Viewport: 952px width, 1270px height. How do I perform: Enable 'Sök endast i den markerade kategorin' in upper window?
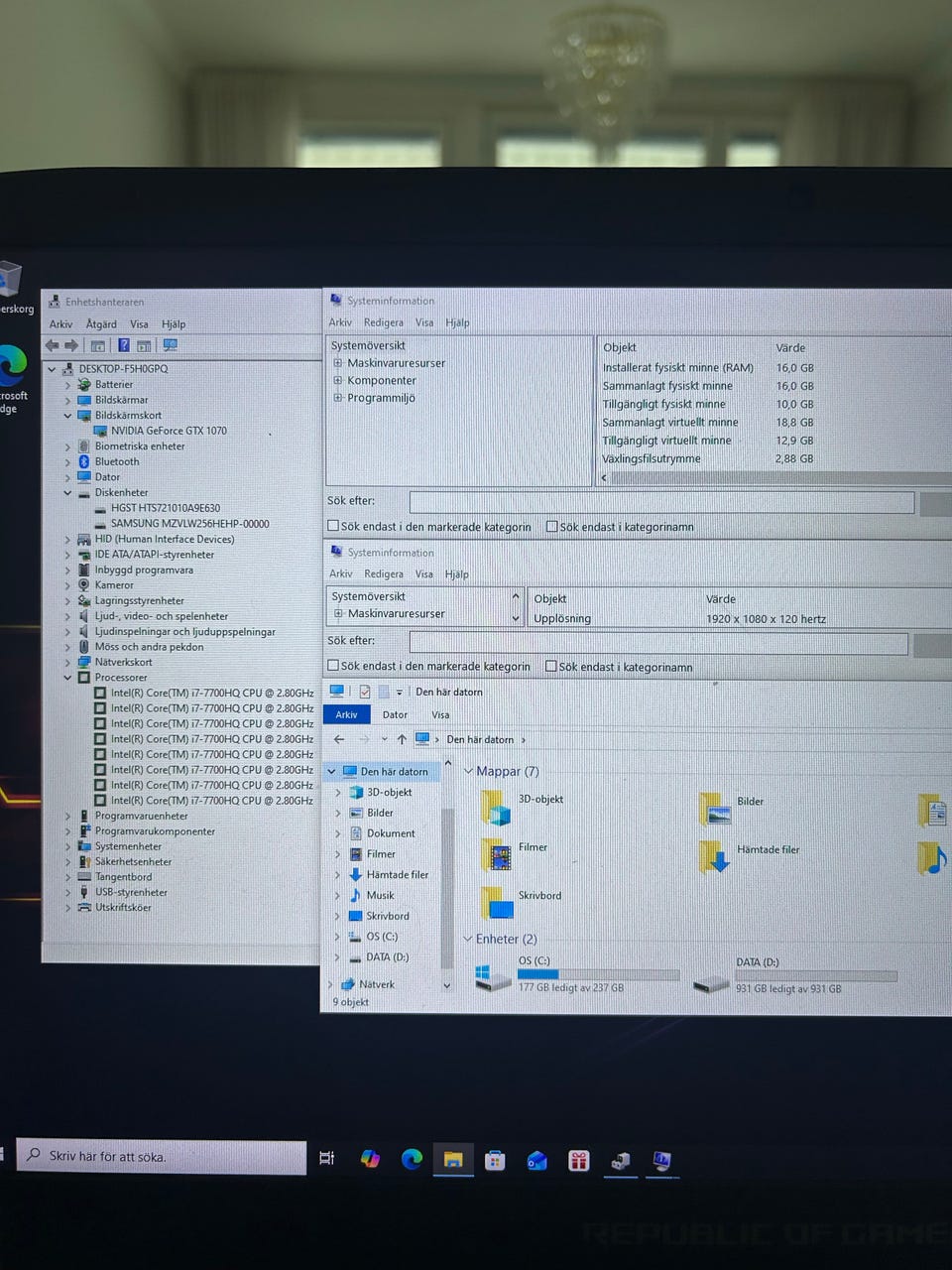(x=334, y=527)
